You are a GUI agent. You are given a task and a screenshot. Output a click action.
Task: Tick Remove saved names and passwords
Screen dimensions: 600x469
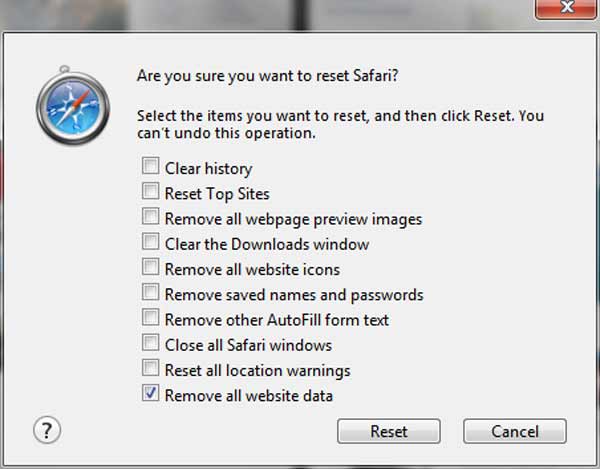point(150,292)
